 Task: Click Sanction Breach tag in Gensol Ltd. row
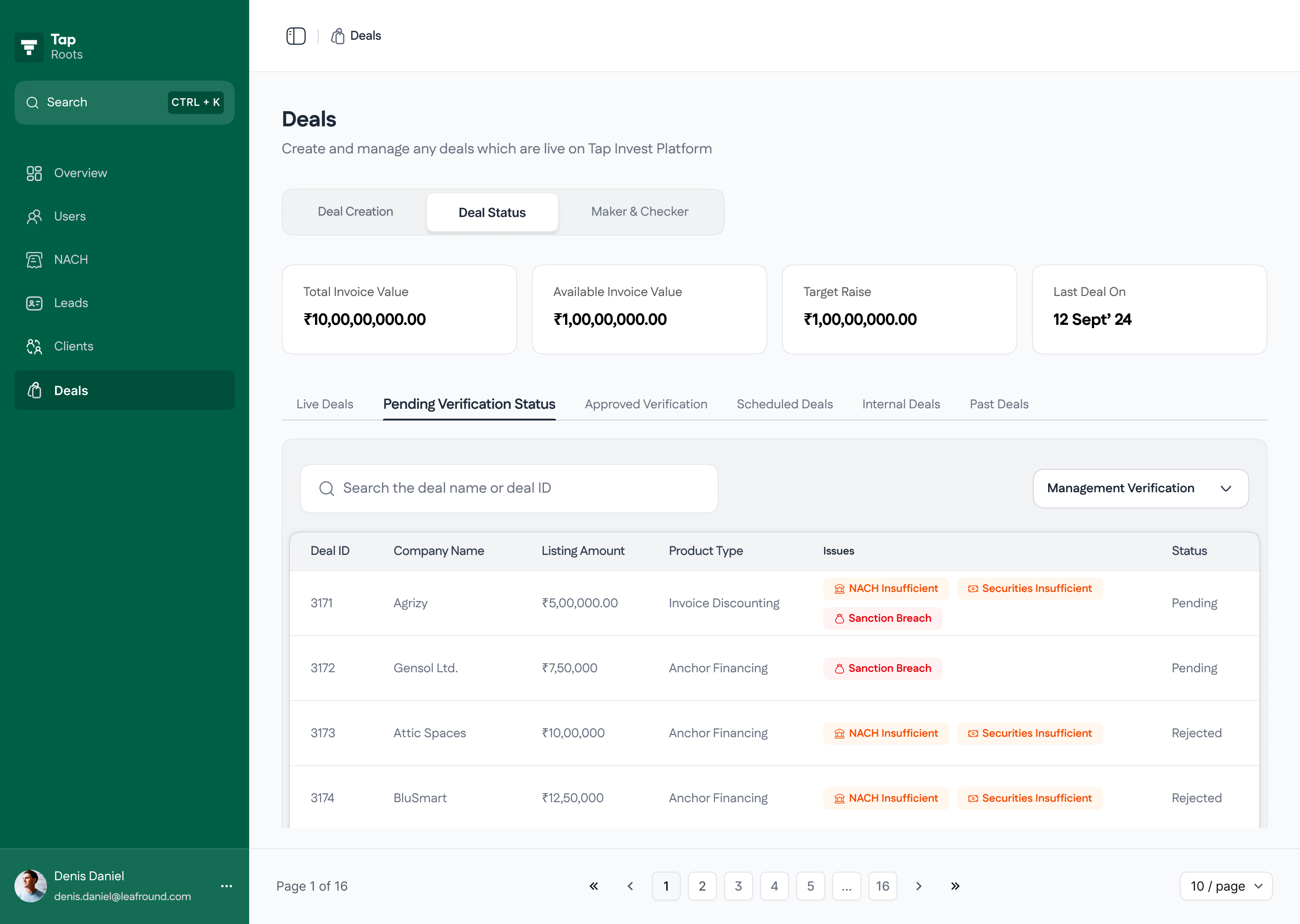883,669
